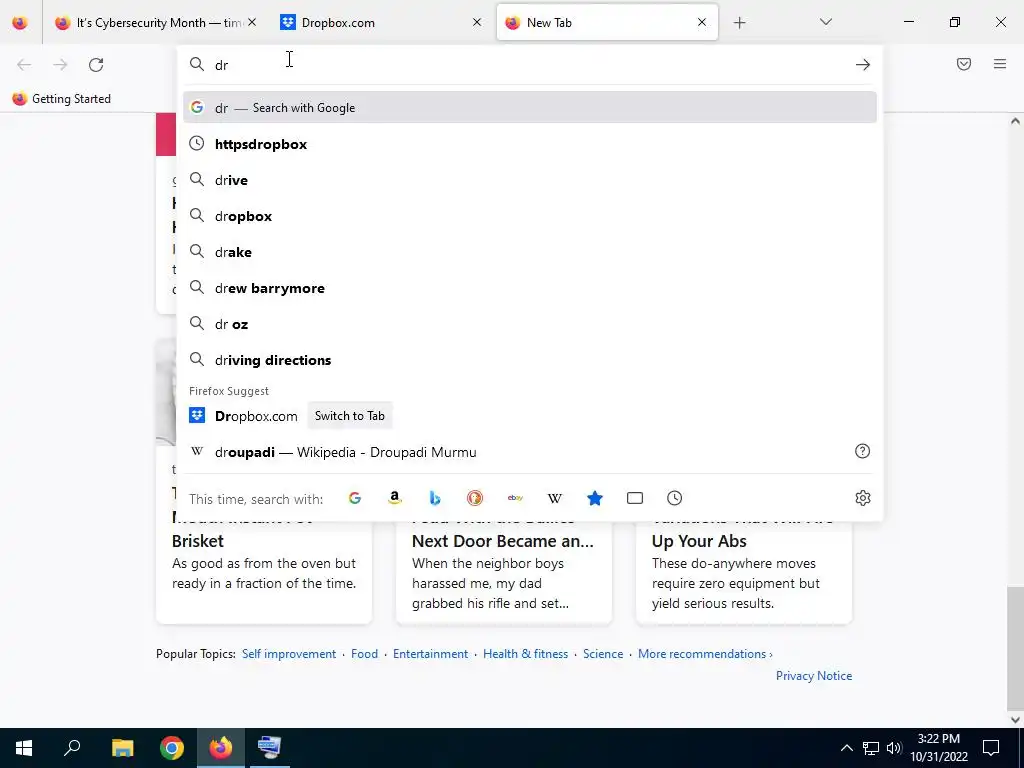Viewport: 1024px width, 768px height.
Task: Select 'dr — Search with Google' suggestion
Action: coord(530,108)
